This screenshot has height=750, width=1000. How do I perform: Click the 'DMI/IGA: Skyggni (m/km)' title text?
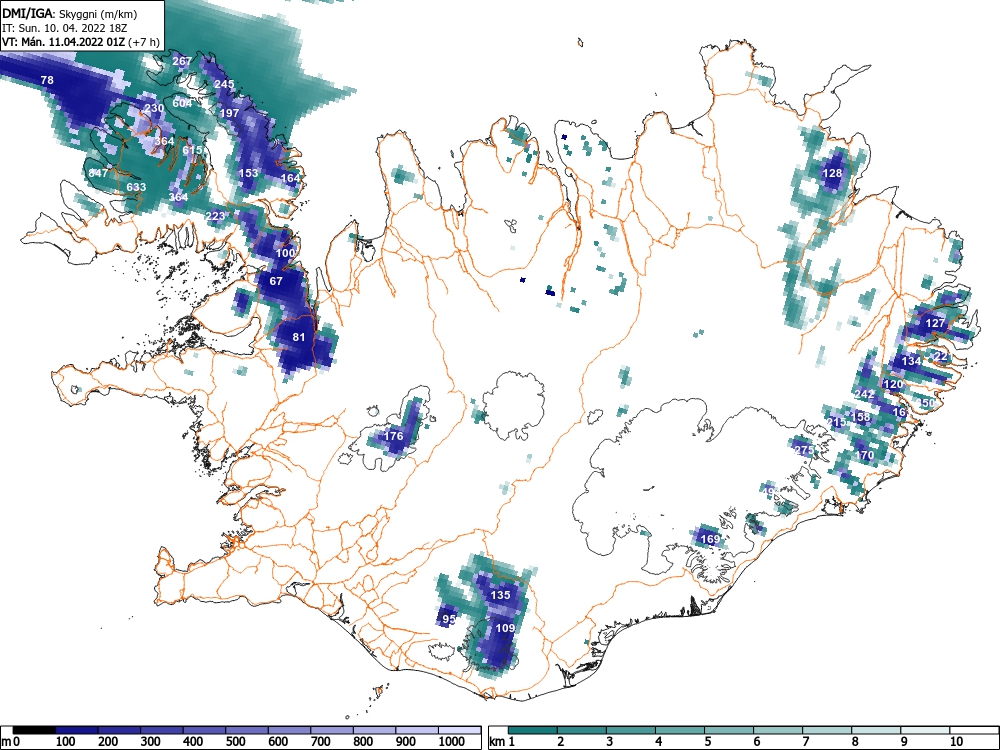tap(70, 13)
